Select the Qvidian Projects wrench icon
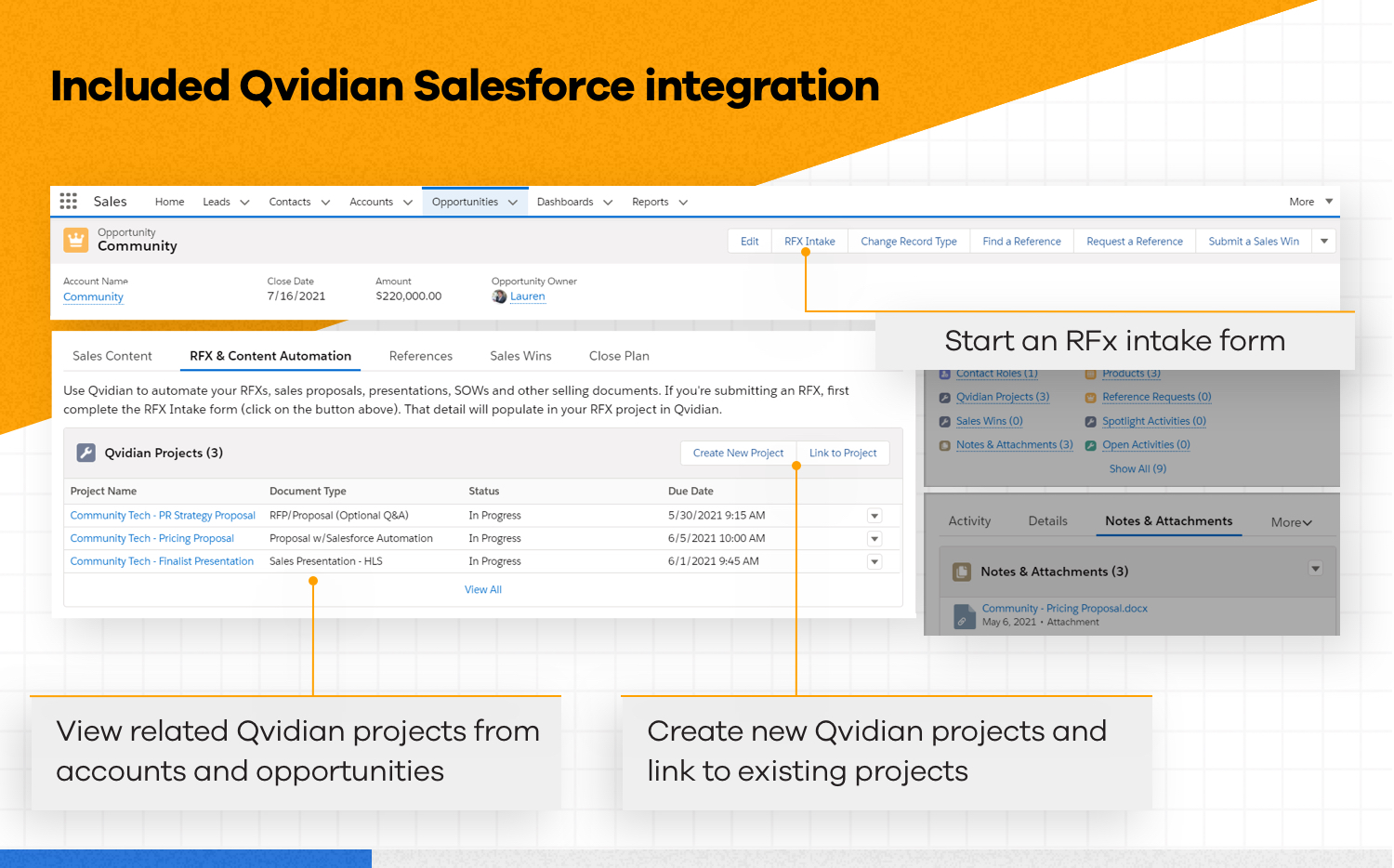Image resolution: width=1394 pixels, height=868 pixels. [86, 453]
